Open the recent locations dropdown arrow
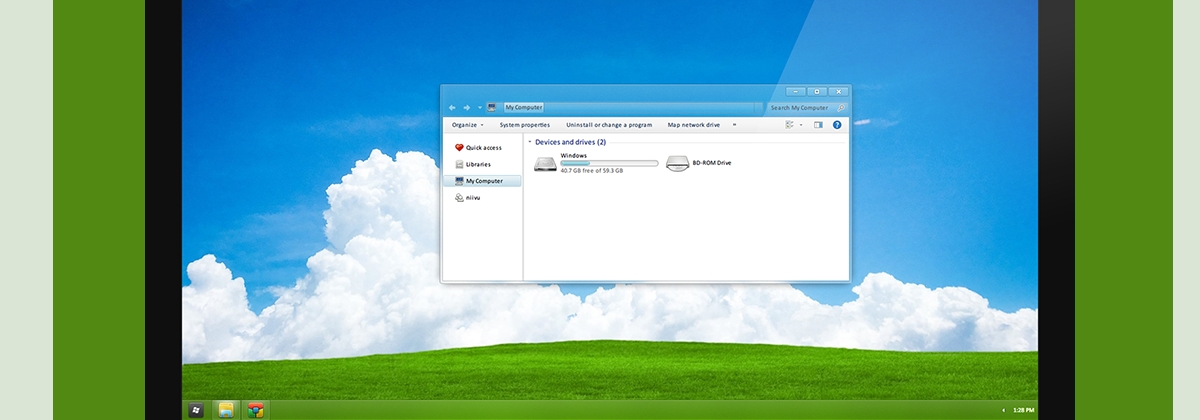Image resolution: width=1200 pixels, height=420 pixels. 479,107
